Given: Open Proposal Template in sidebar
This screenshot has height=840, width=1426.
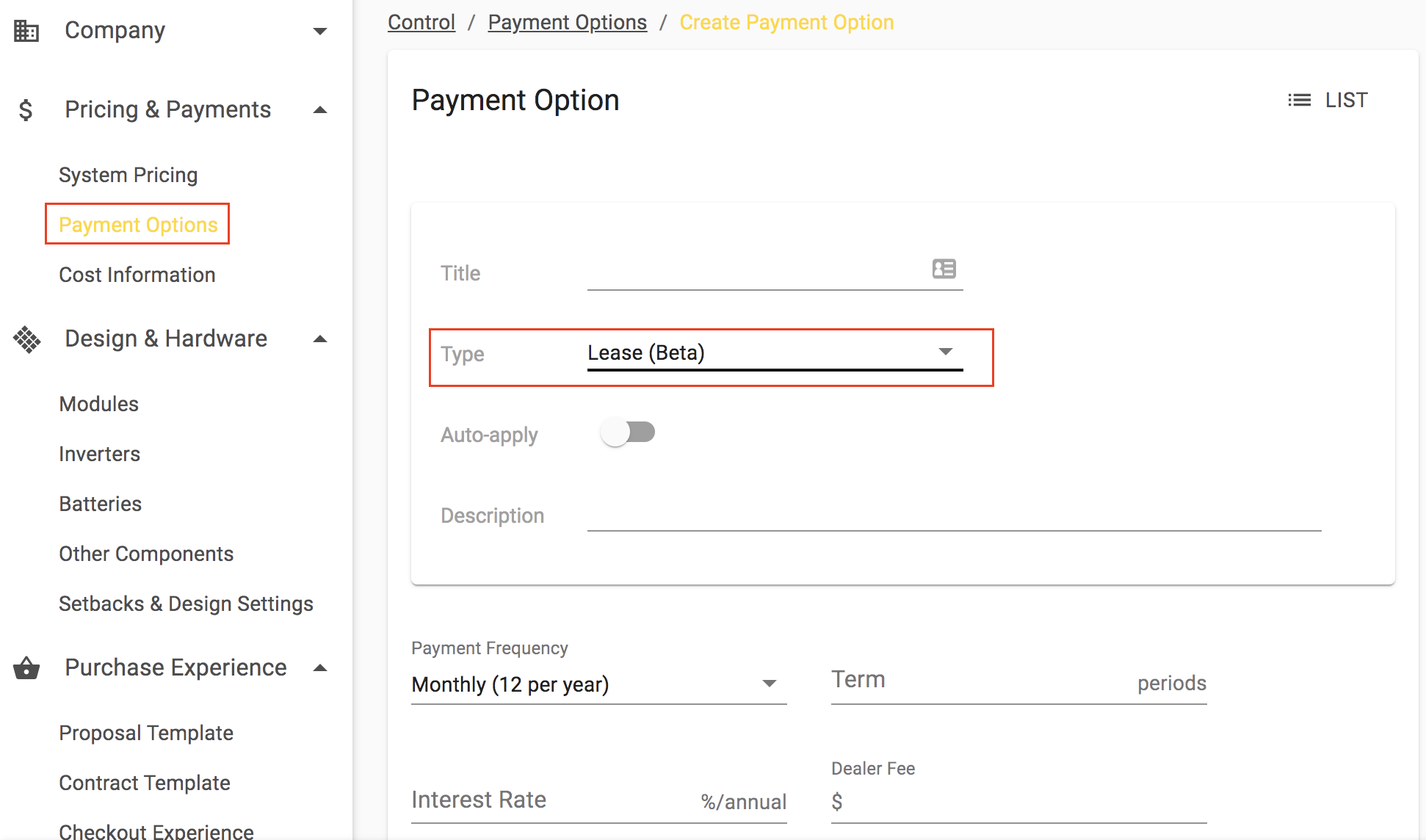Looking at the screenshot, I should coord(146,733).
